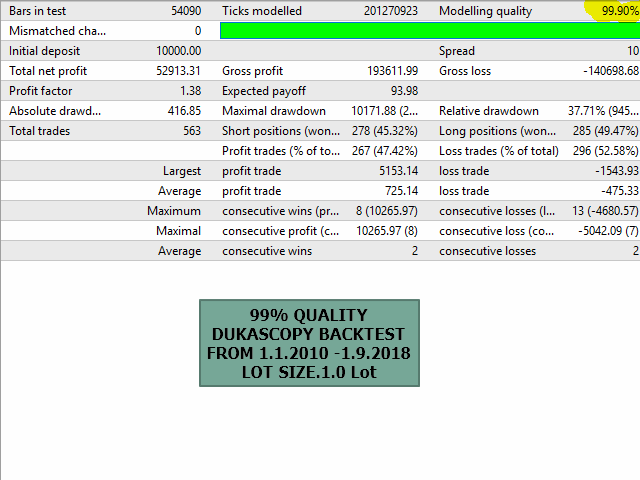The image size is (640, 480).
Task: Click the green modelling quality progress bar
Action: [430, 31]
